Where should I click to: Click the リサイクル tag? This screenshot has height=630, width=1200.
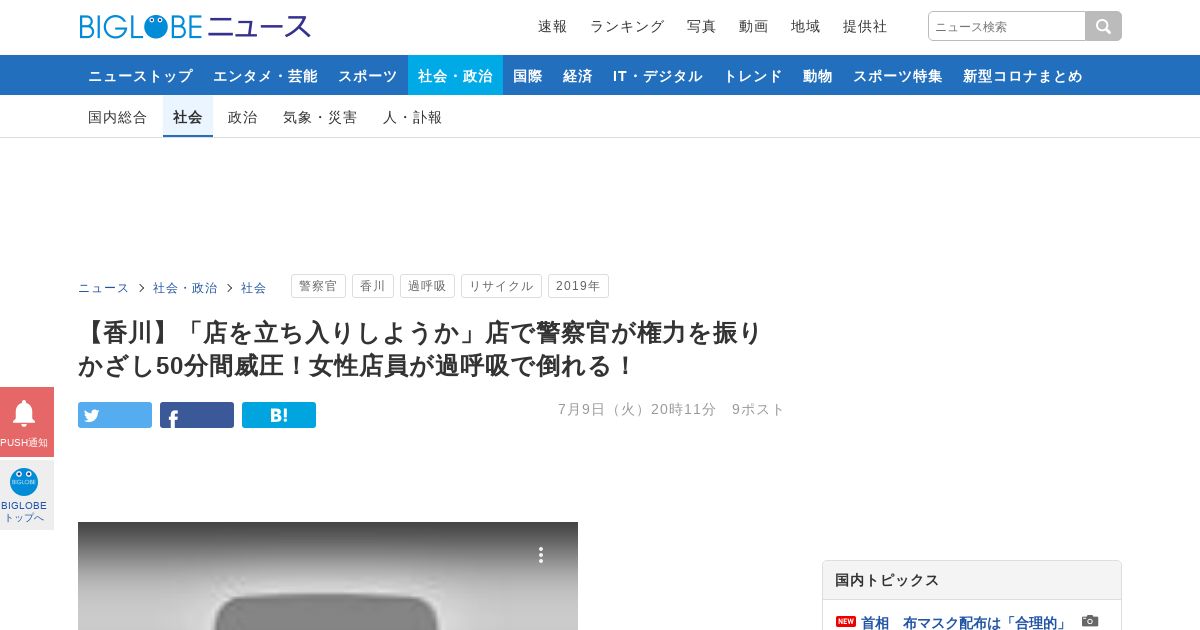coord(501,286)
